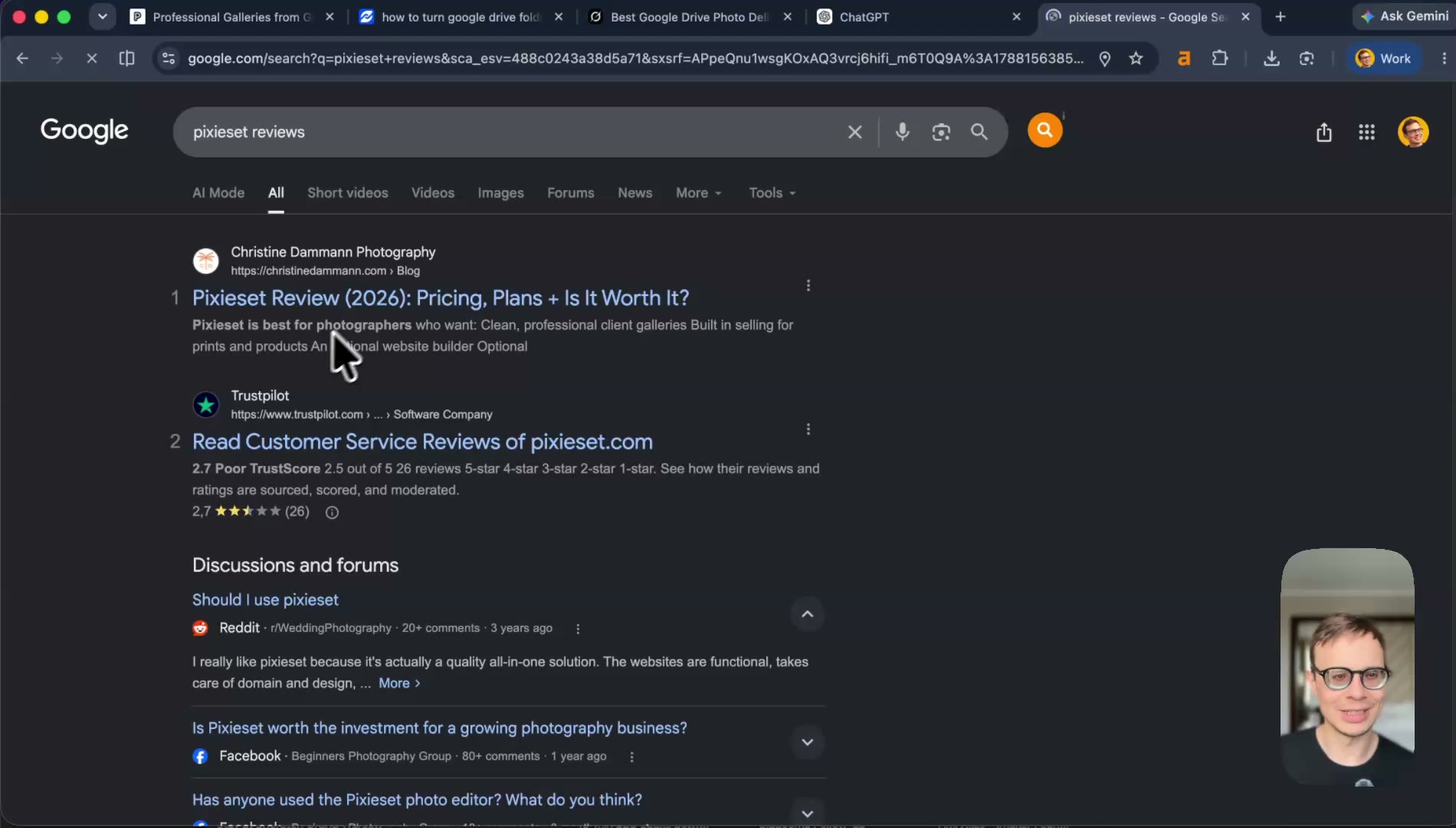Collapse the 'Should I use pixieset' discussion
This screenshot has width=1456, height=828.
(807, 614)
